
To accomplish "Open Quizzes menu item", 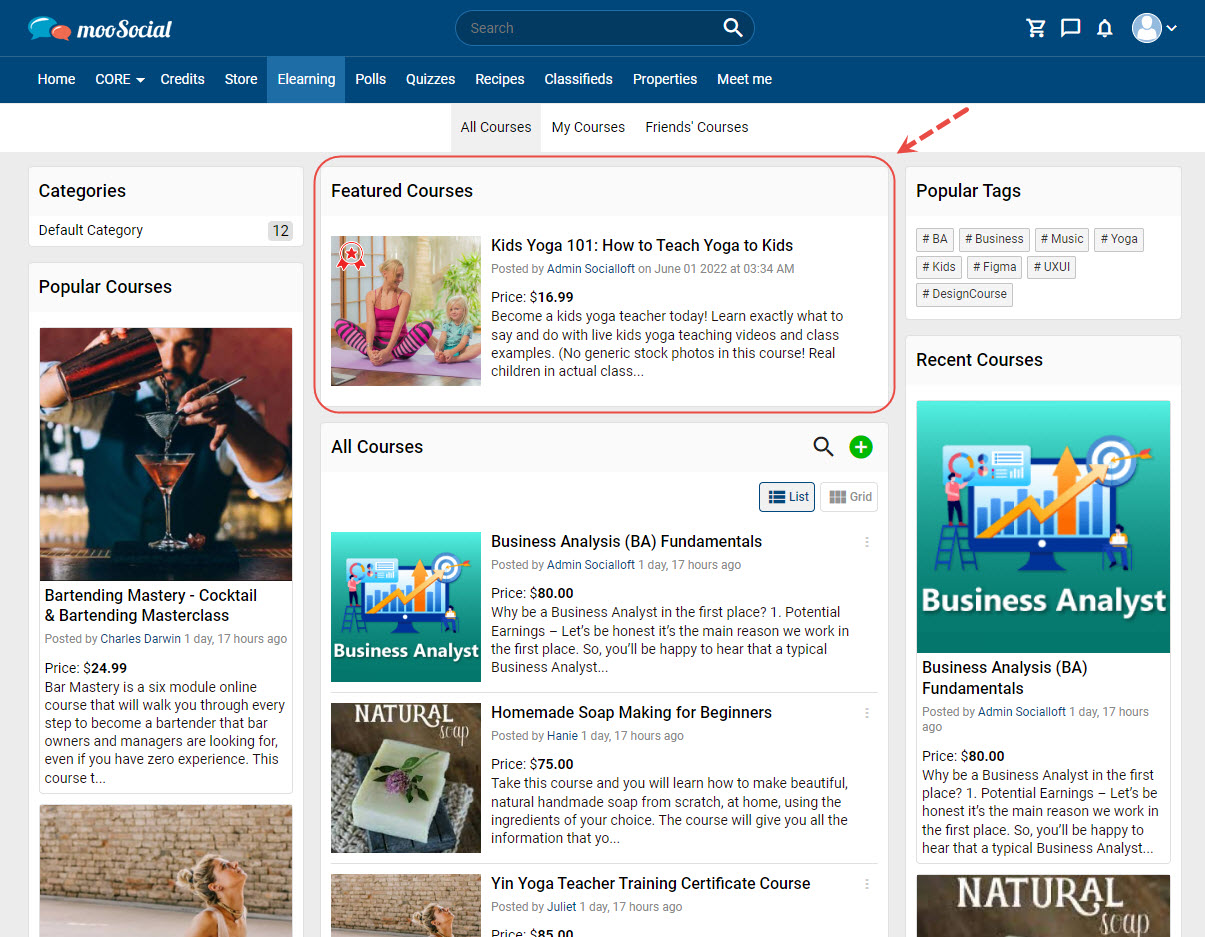I will pos(430,79).
